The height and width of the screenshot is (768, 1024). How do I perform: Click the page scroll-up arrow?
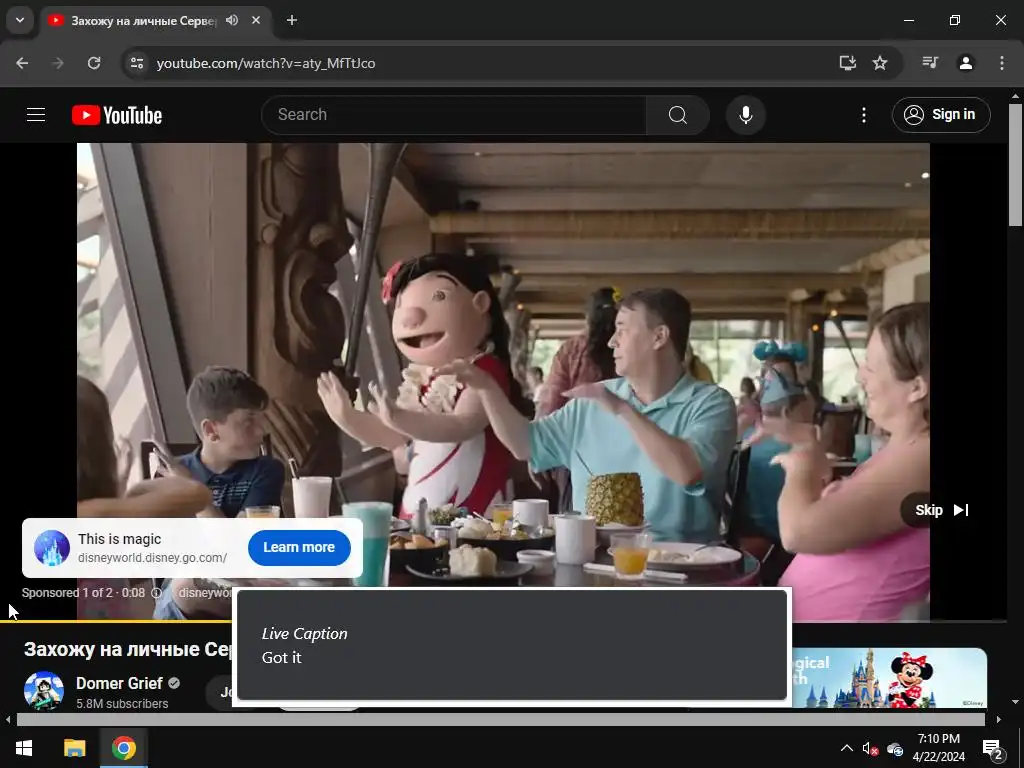1016,96
